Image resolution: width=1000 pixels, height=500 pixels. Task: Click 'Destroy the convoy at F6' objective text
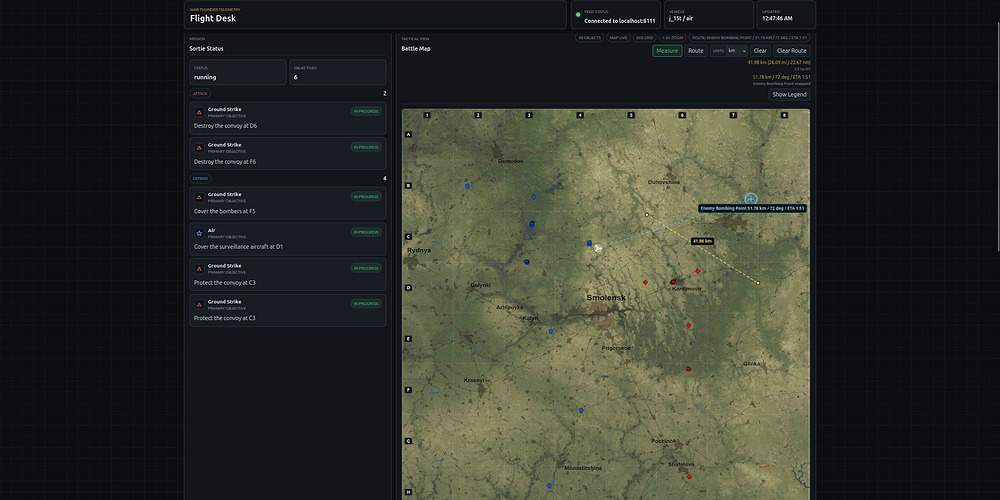(225, 162)
